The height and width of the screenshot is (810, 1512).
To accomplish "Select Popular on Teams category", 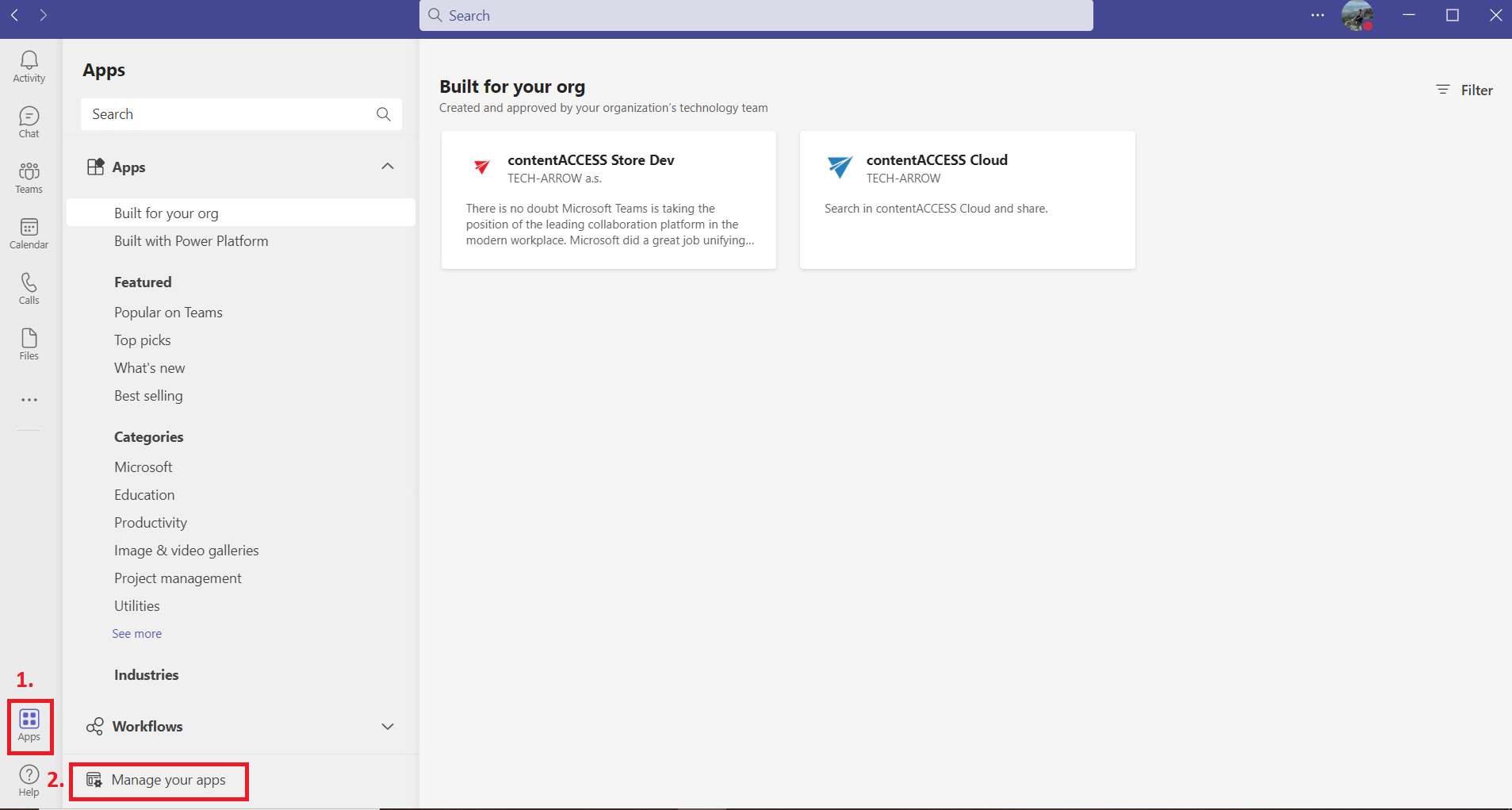I will coord(168,313).
